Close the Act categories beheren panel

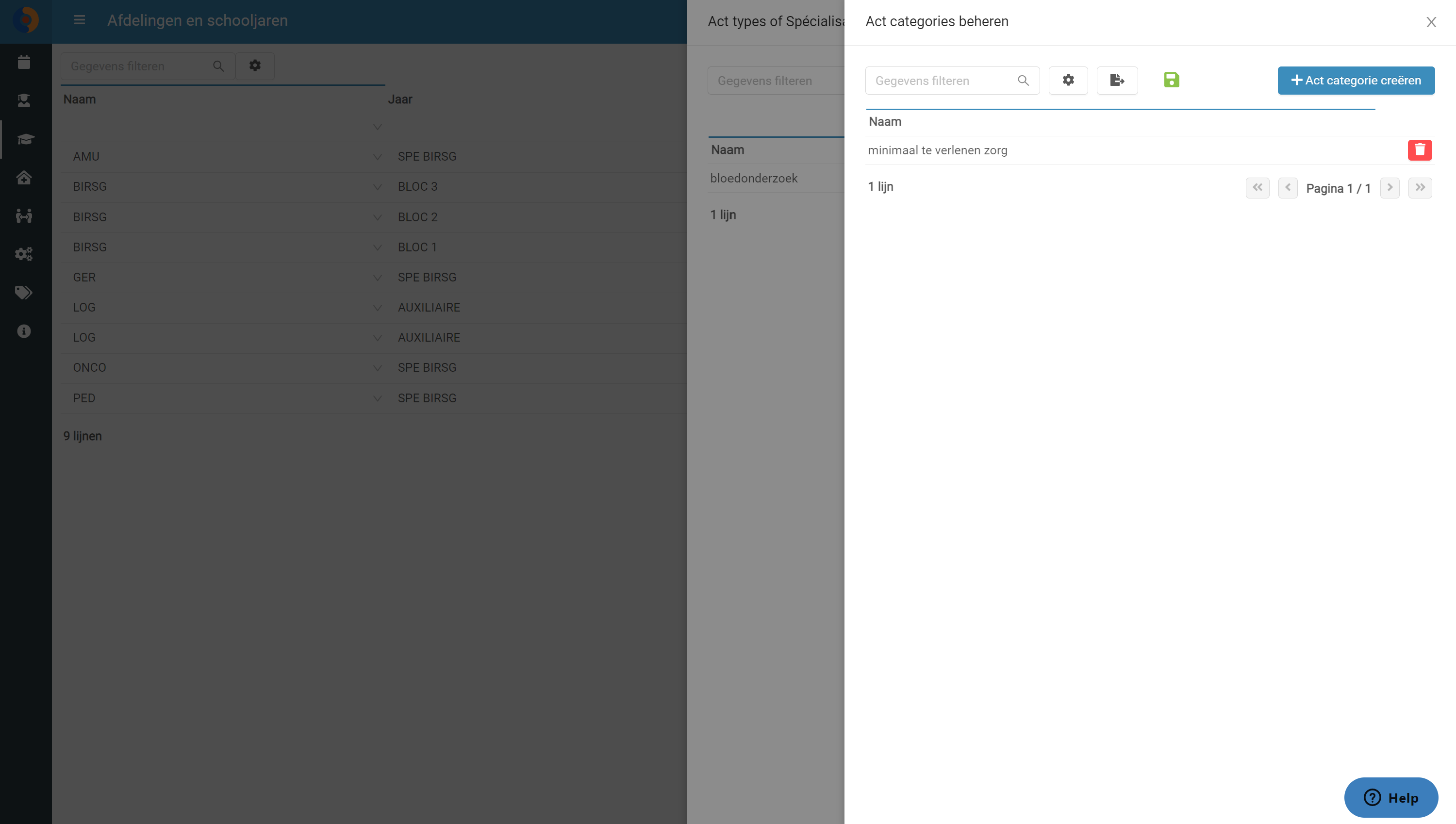coord(1431,22)
